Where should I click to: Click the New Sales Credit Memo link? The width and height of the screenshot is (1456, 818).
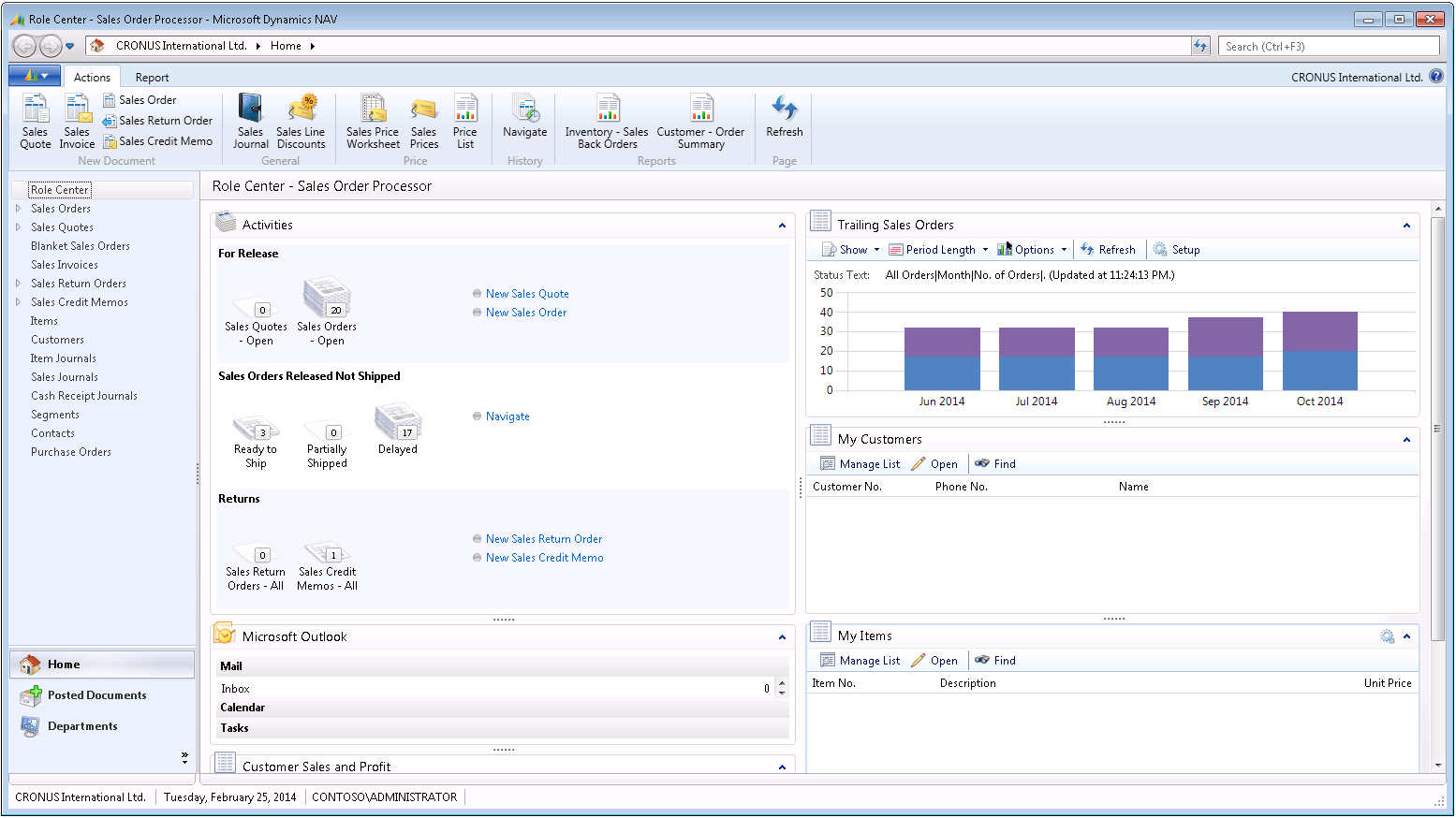pos(544,558)
